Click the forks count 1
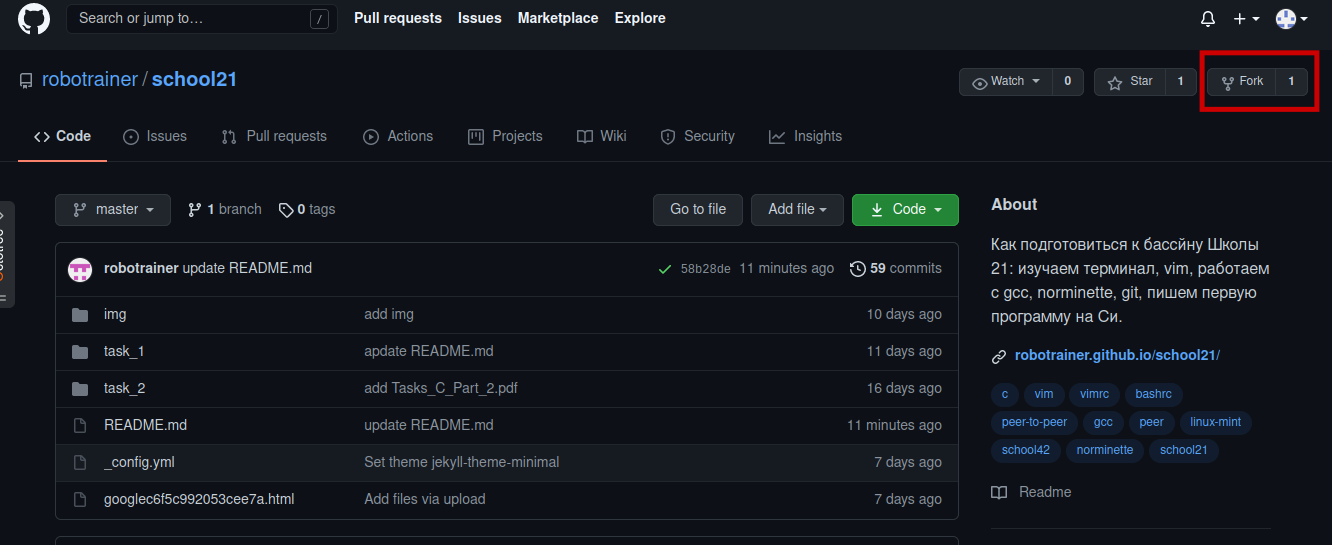This screenshot has height=545, width=1332. pos(1291,82)
